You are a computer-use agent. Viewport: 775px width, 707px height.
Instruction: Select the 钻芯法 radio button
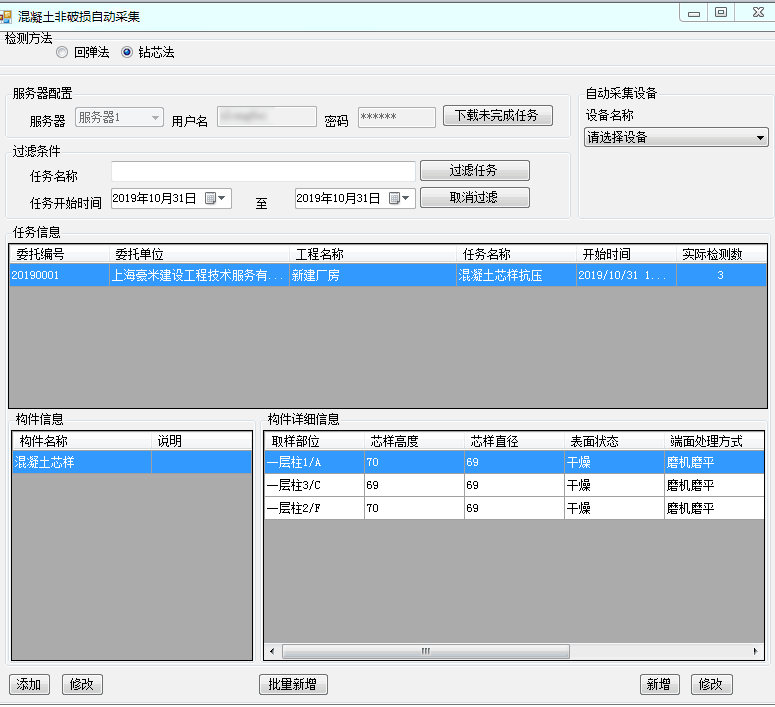[x=127, y=53]
